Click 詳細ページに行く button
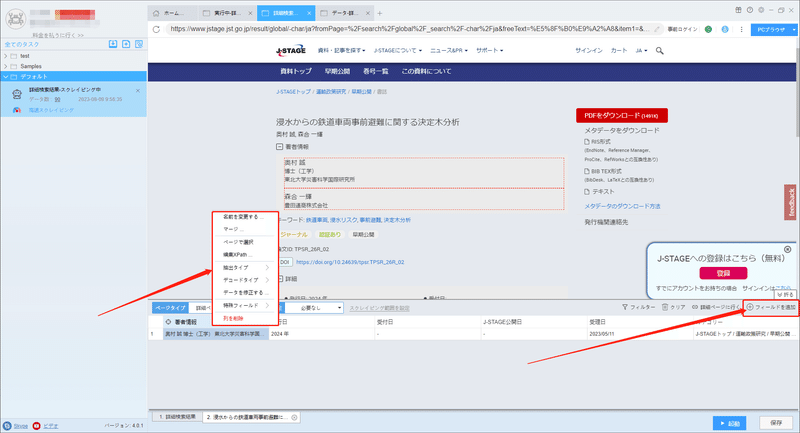The height and width of the screenshot is (433, 800). coord(716,307)
